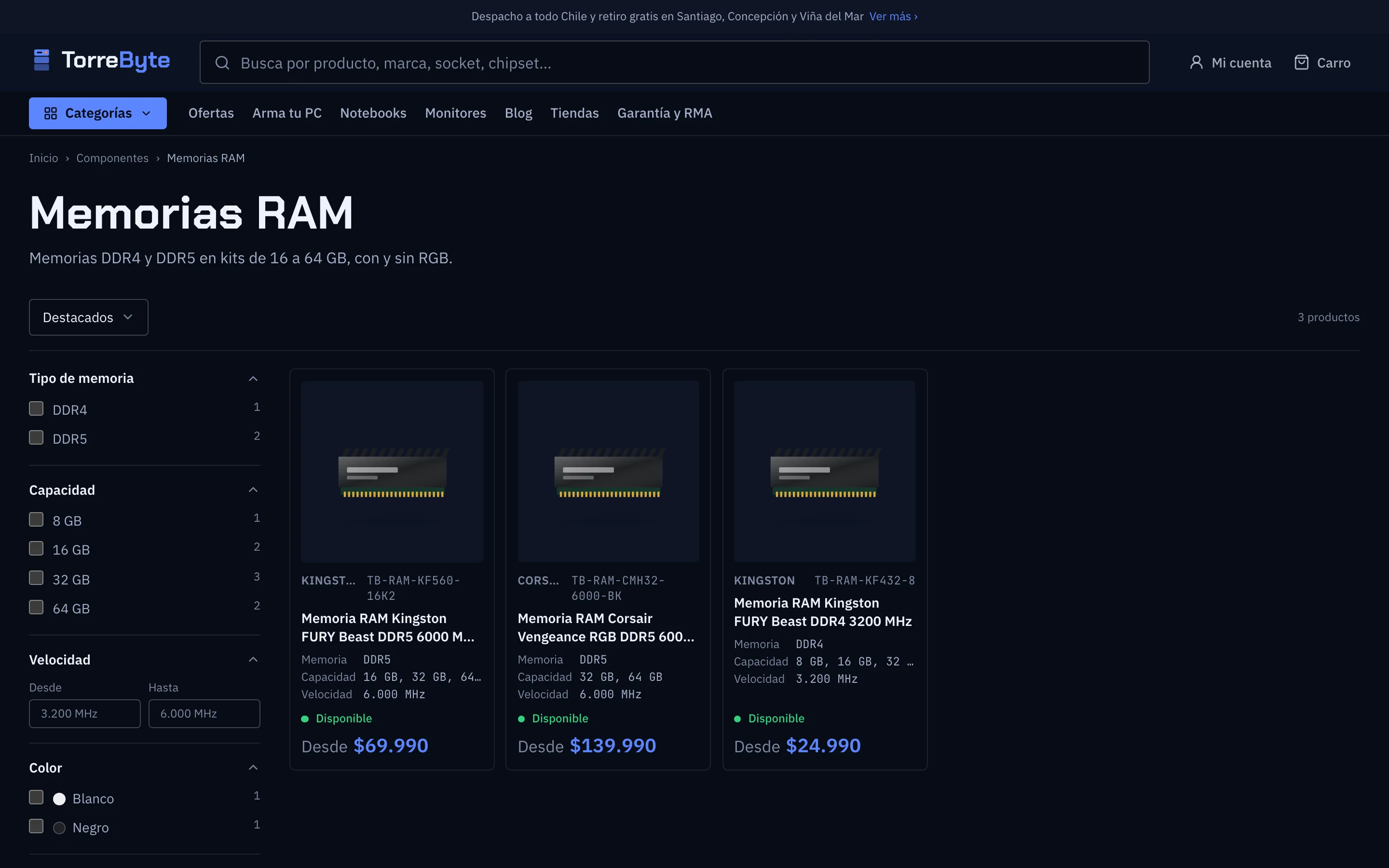Open the Carro shopping bag icon

pyautogui.click(x=1301, y=63)
